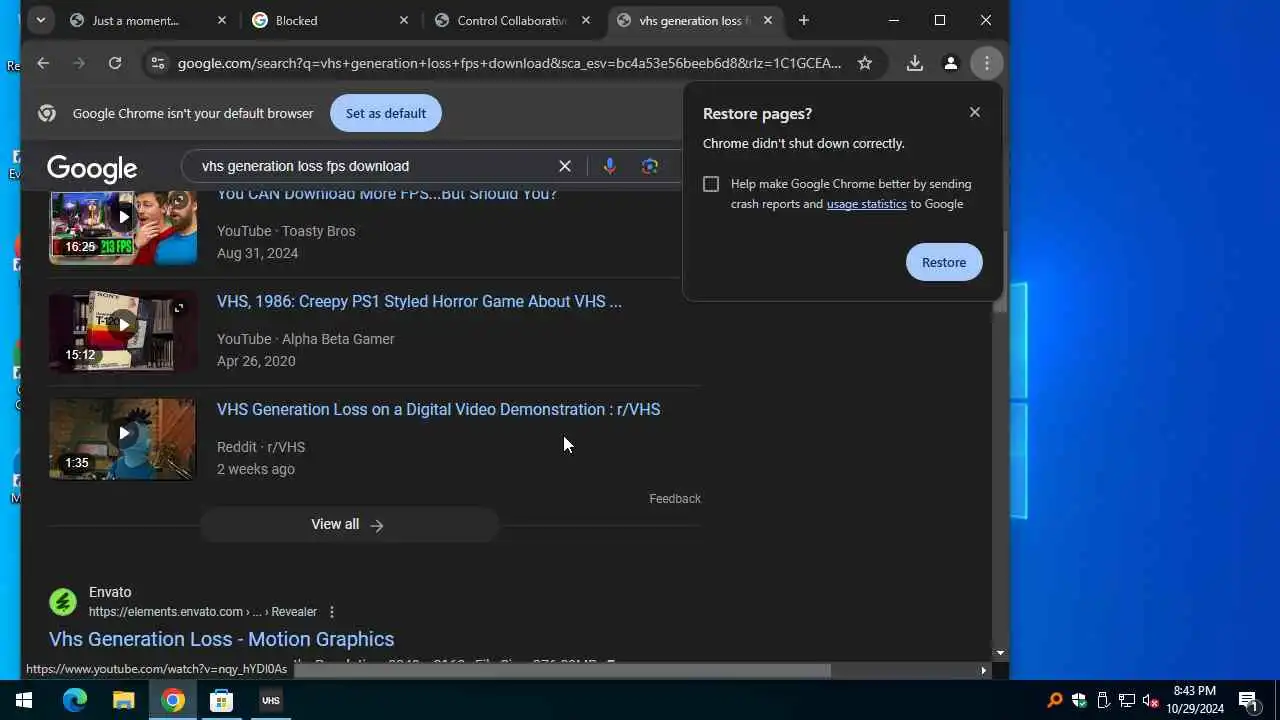The image size is (1280, 720).
Task: Open 'VHS, 1986: Creepy PS1 Styled' link
Action: click(419, 301)
